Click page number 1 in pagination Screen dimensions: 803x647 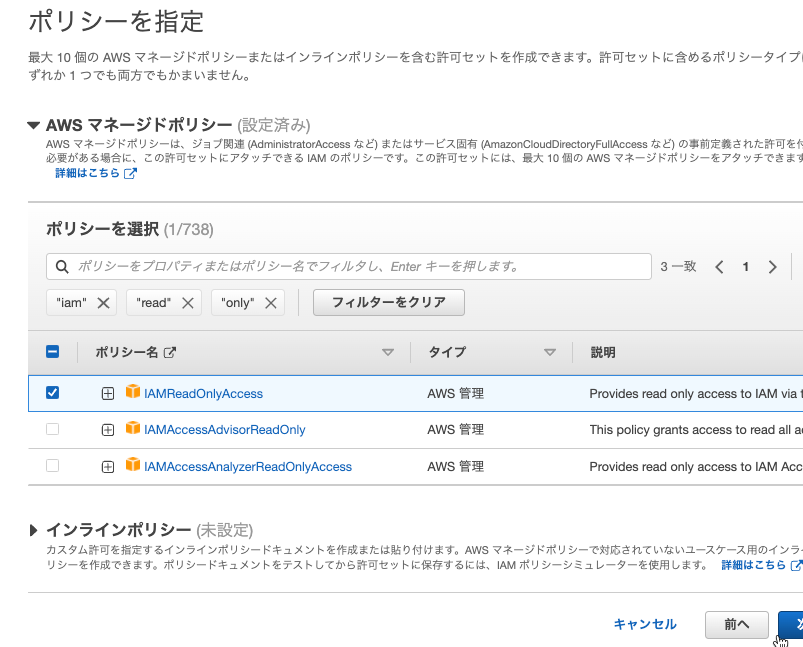click(746, 266)
